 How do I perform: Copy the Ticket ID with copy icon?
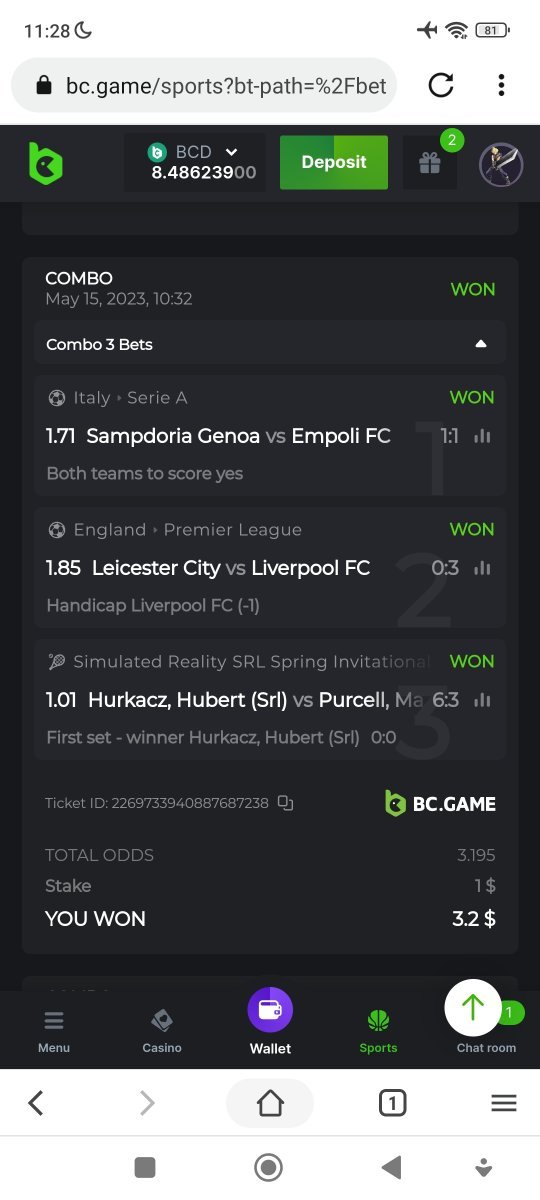(286, 803)
